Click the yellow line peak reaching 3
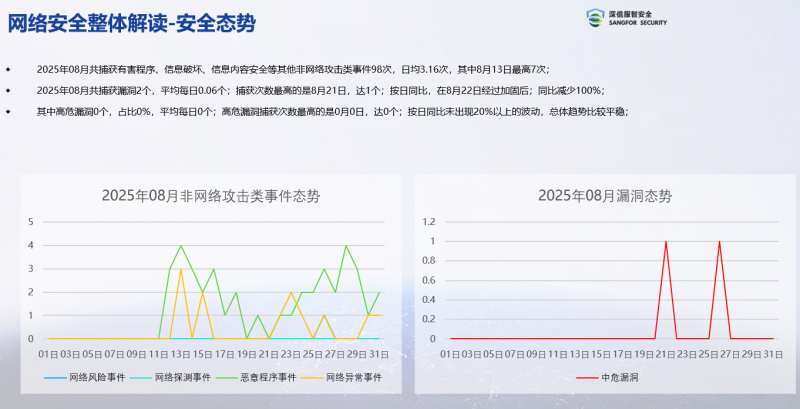 tap(181, 269)
